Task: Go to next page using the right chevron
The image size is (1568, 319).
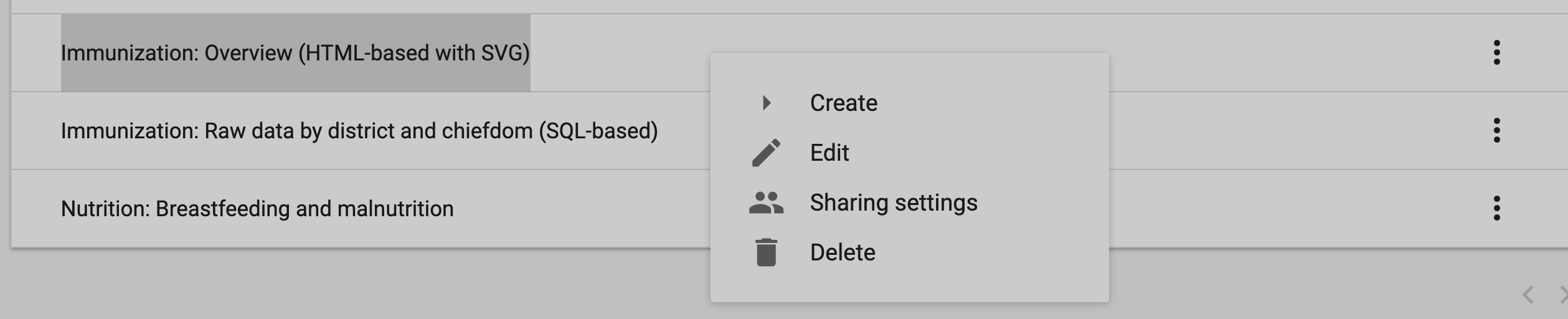Action: [1562, 295]
